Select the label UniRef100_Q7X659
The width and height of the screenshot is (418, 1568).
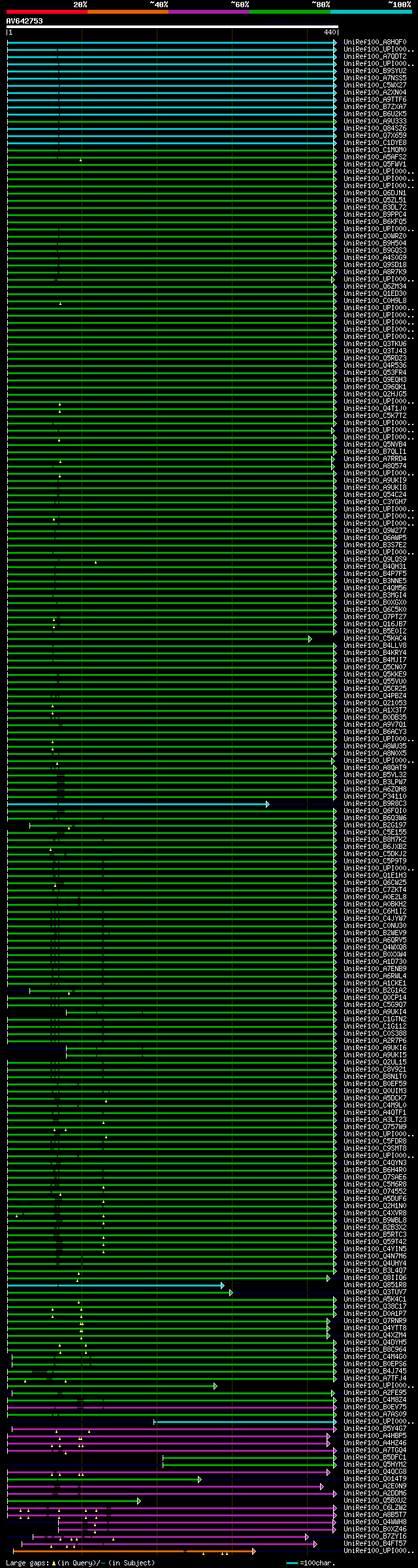pyautogui.click(x=375, y=135)
